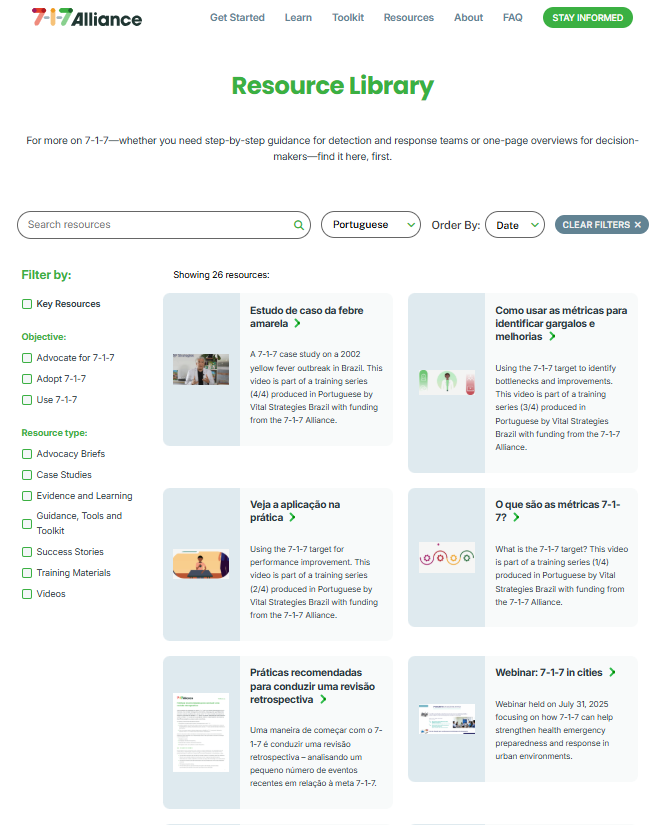Enable the Key Resources checkbox
The image size is (668, 825).
click(27, 304)
